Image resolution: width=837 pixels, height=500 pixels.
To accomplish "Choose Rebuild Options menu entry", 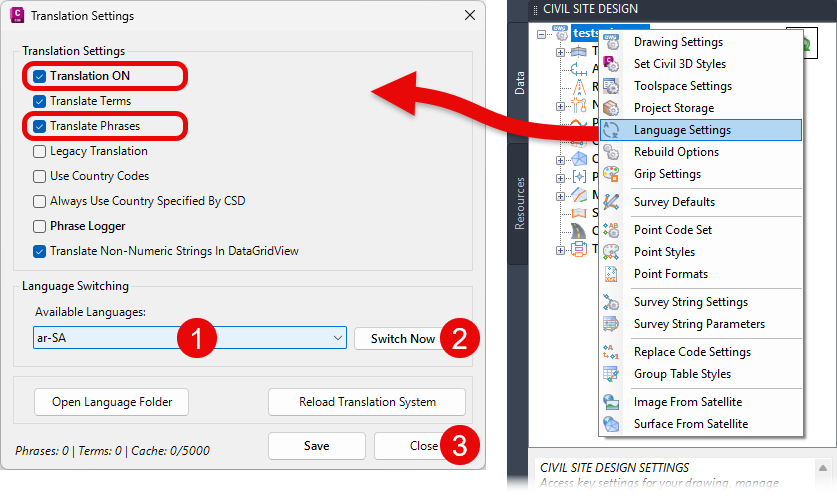I will click(x=676, y=152).
